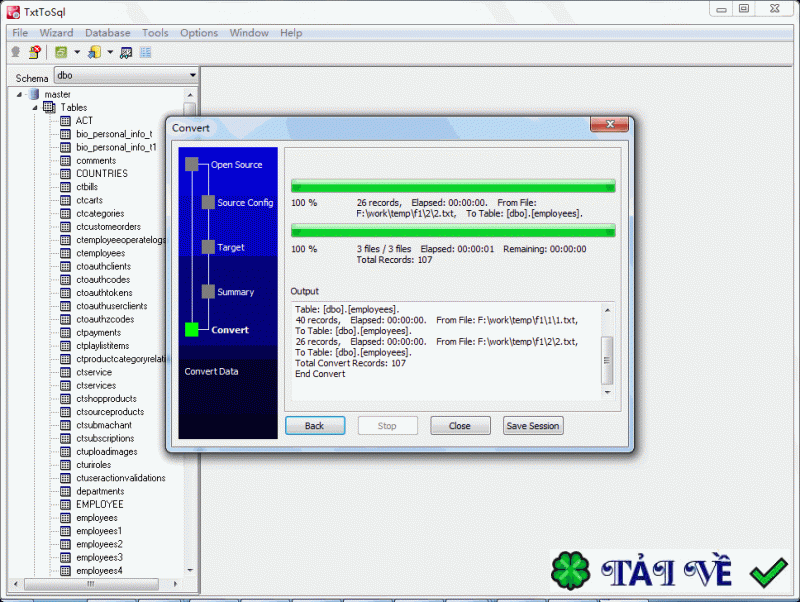Click the Back button in Convert dialog
The image size is (800, 602).
coord(315,425)
